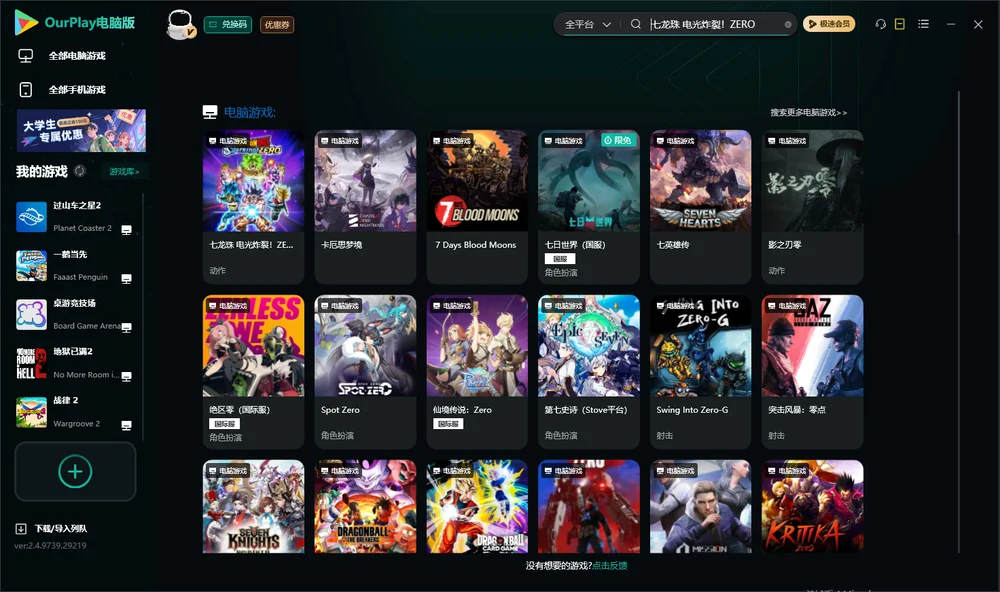
Task: Open the user avatar profile
Action: tap(180, 24)
